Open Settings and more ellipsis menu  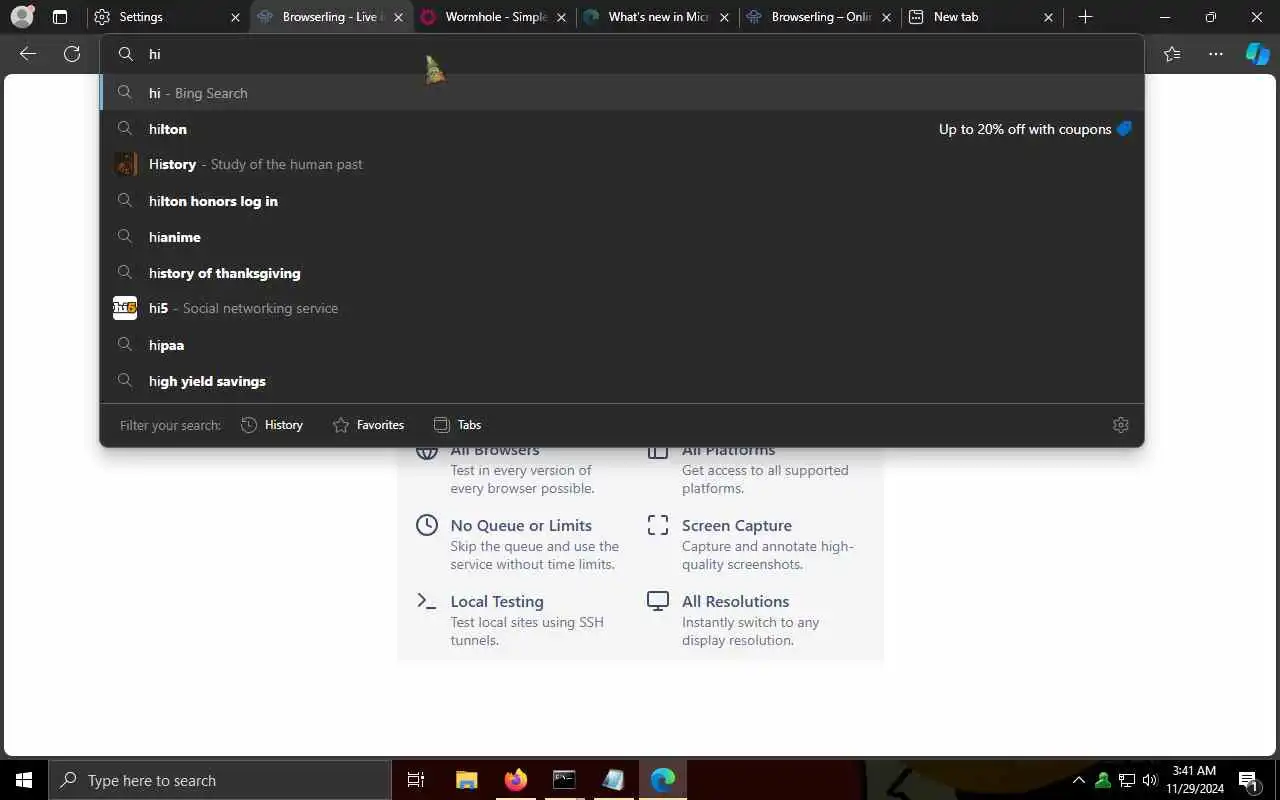pos(1215,54)
